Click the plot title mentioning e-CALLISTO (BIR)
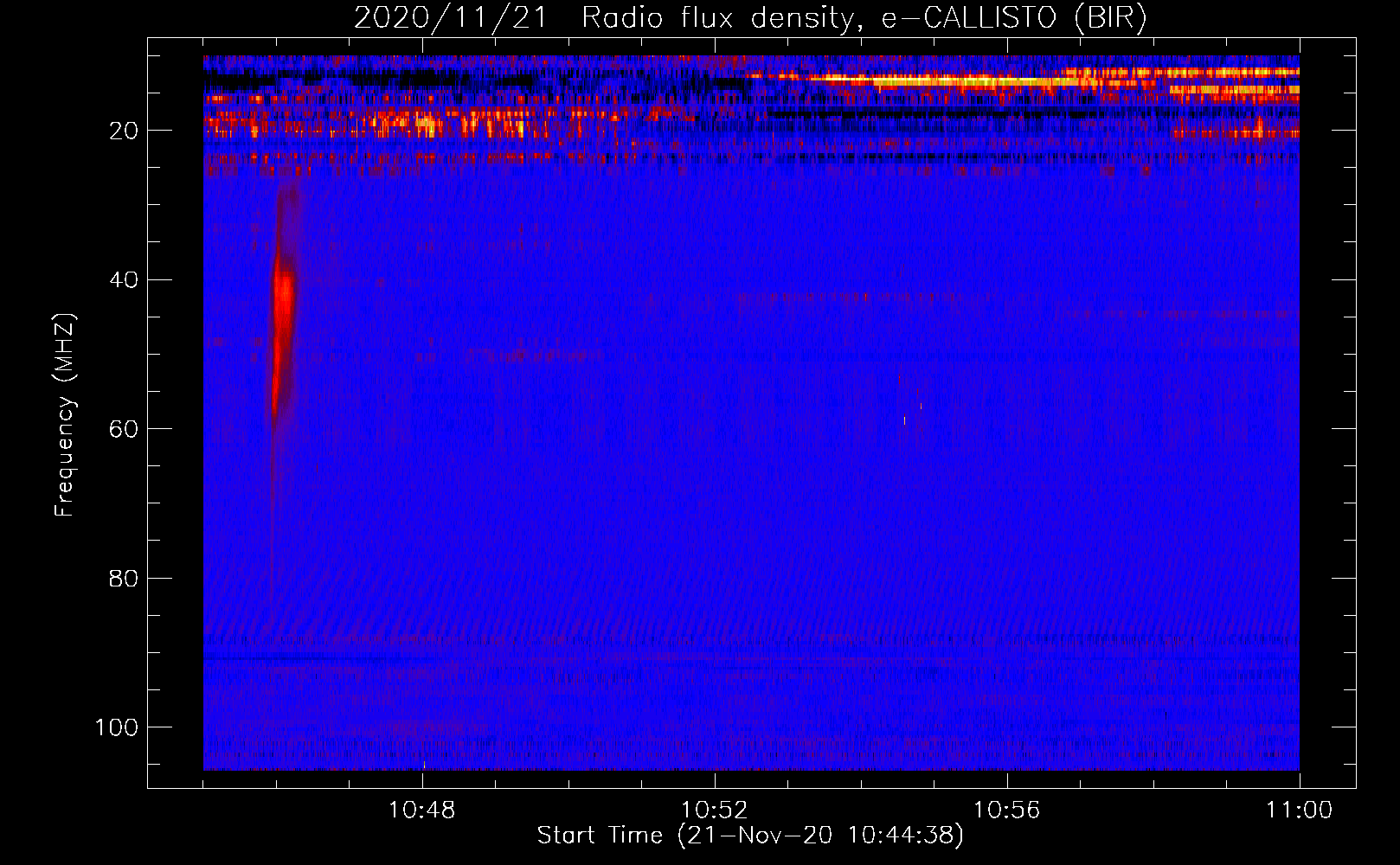Viewport: 1400px width, 865px height. pos(750,17)
